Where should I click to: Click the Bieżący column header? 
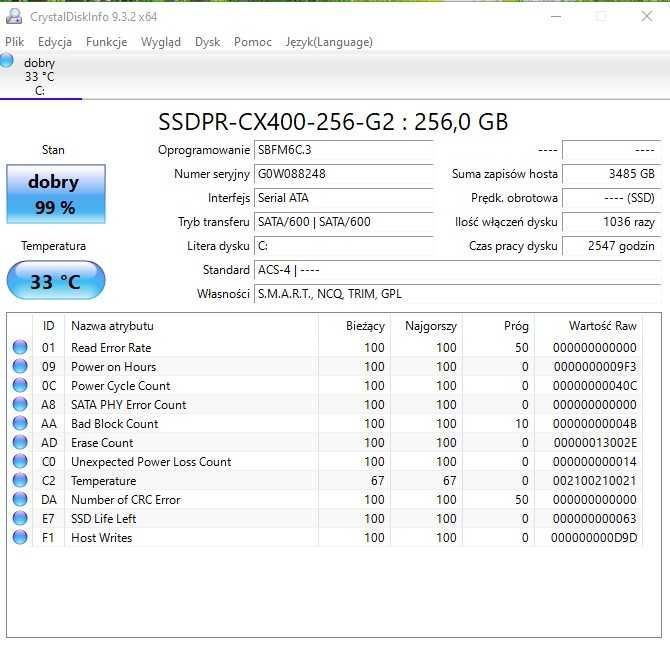[x=354, y=326]
